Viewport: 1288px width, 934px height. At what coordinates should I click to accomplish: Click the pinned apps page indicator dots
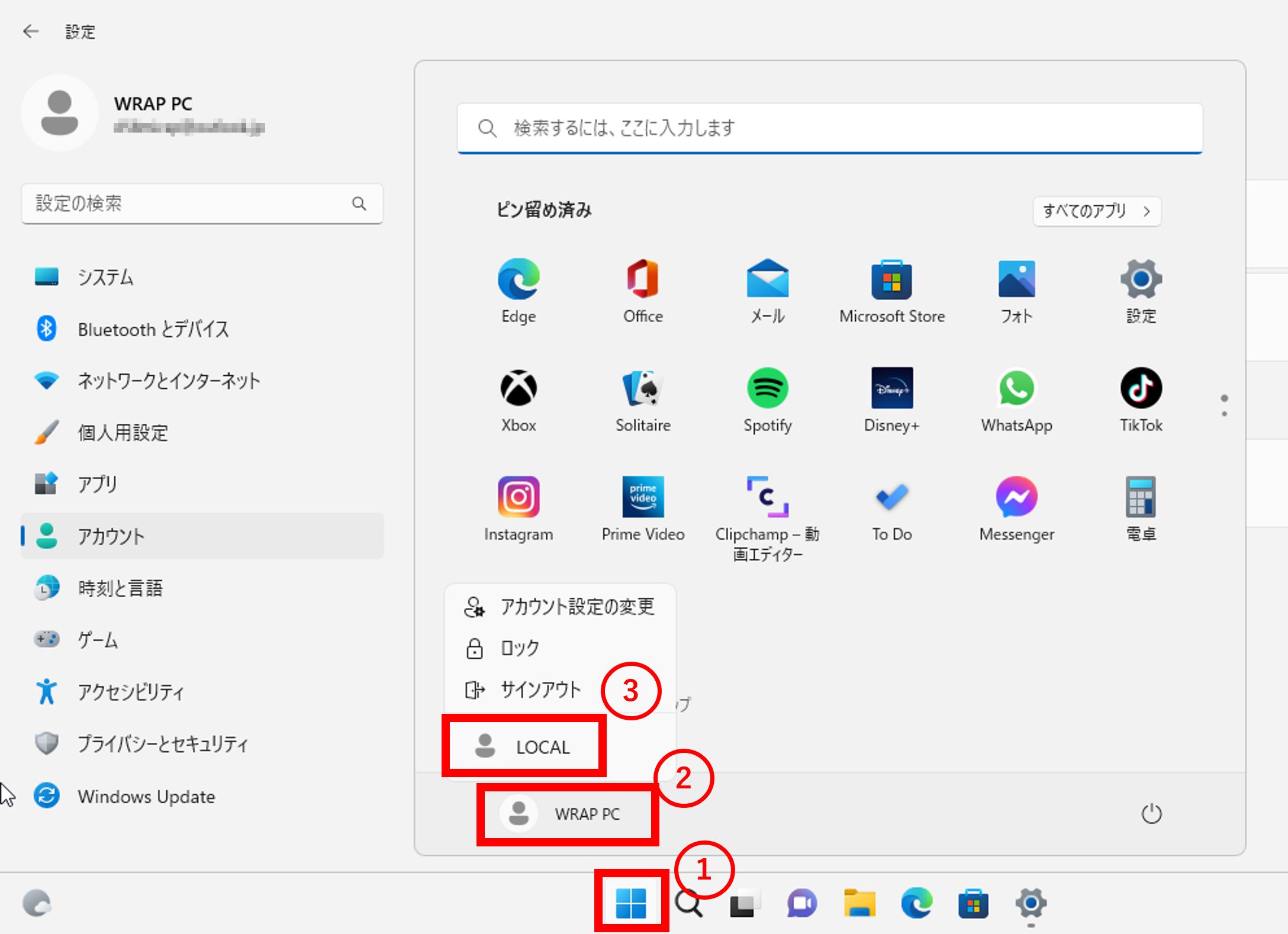click(x=1224, y=405)
